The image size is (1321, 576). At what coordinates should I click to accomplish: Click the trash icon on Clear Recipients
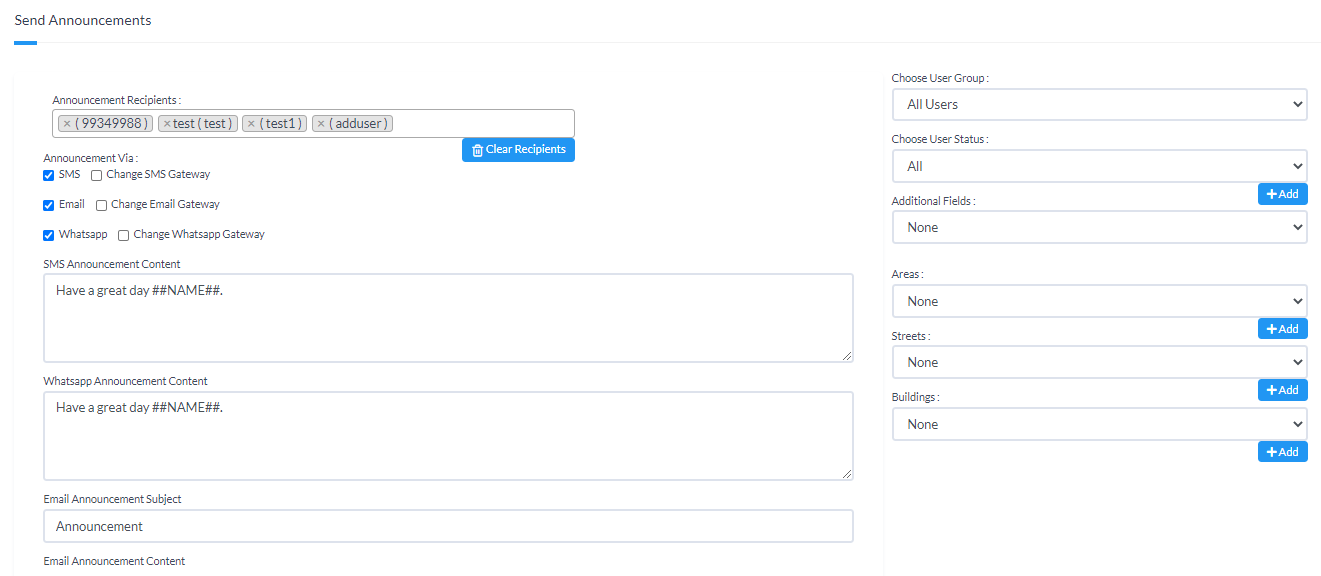[476, 149]
